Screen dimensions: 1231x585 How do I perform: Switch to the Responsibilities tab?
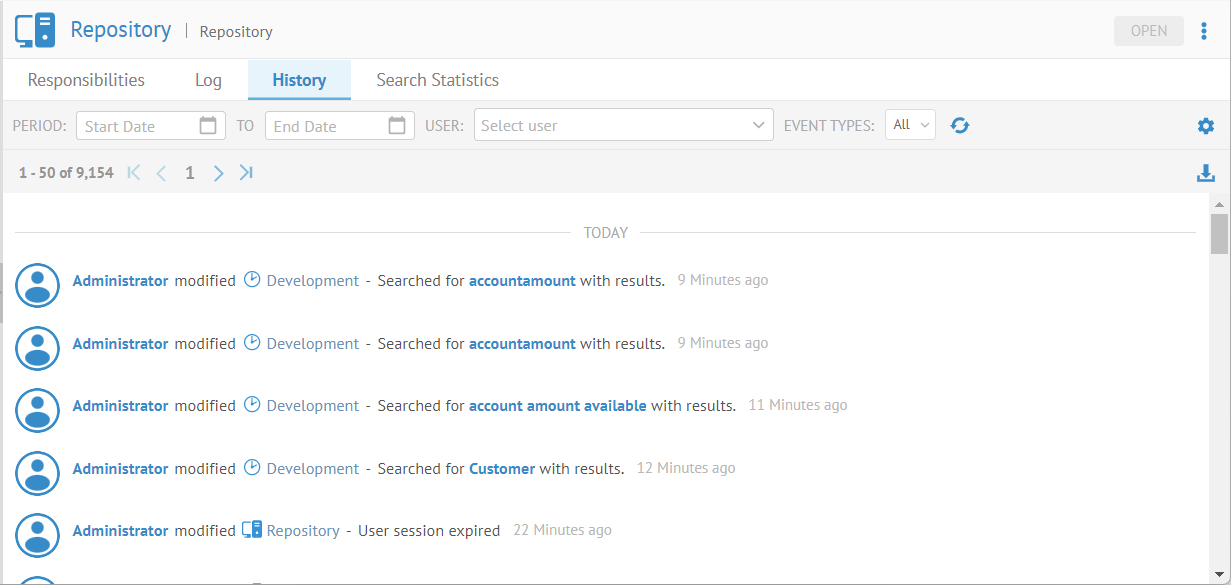tap(86, 80)
